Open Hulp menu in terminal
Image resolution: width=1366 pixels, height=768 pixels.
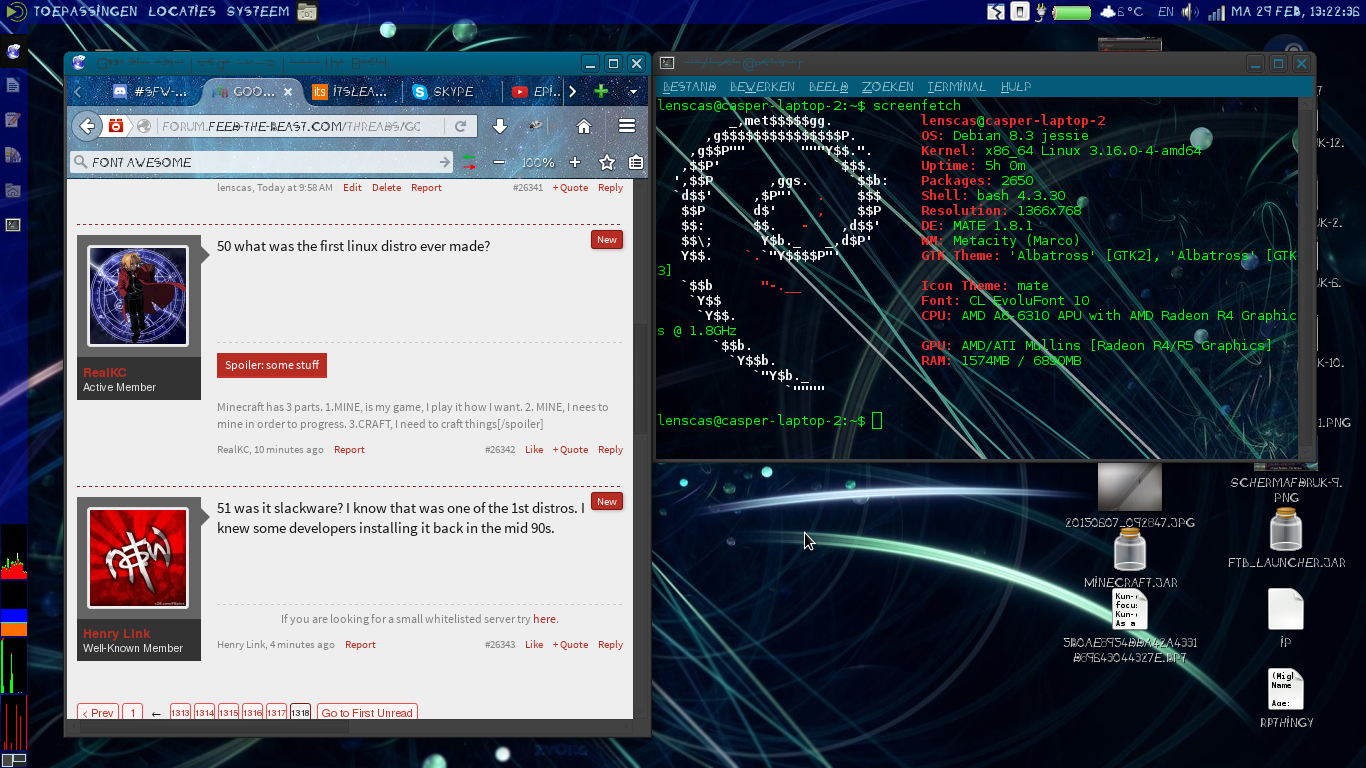pyautogui.click(x=1015, y=87)
